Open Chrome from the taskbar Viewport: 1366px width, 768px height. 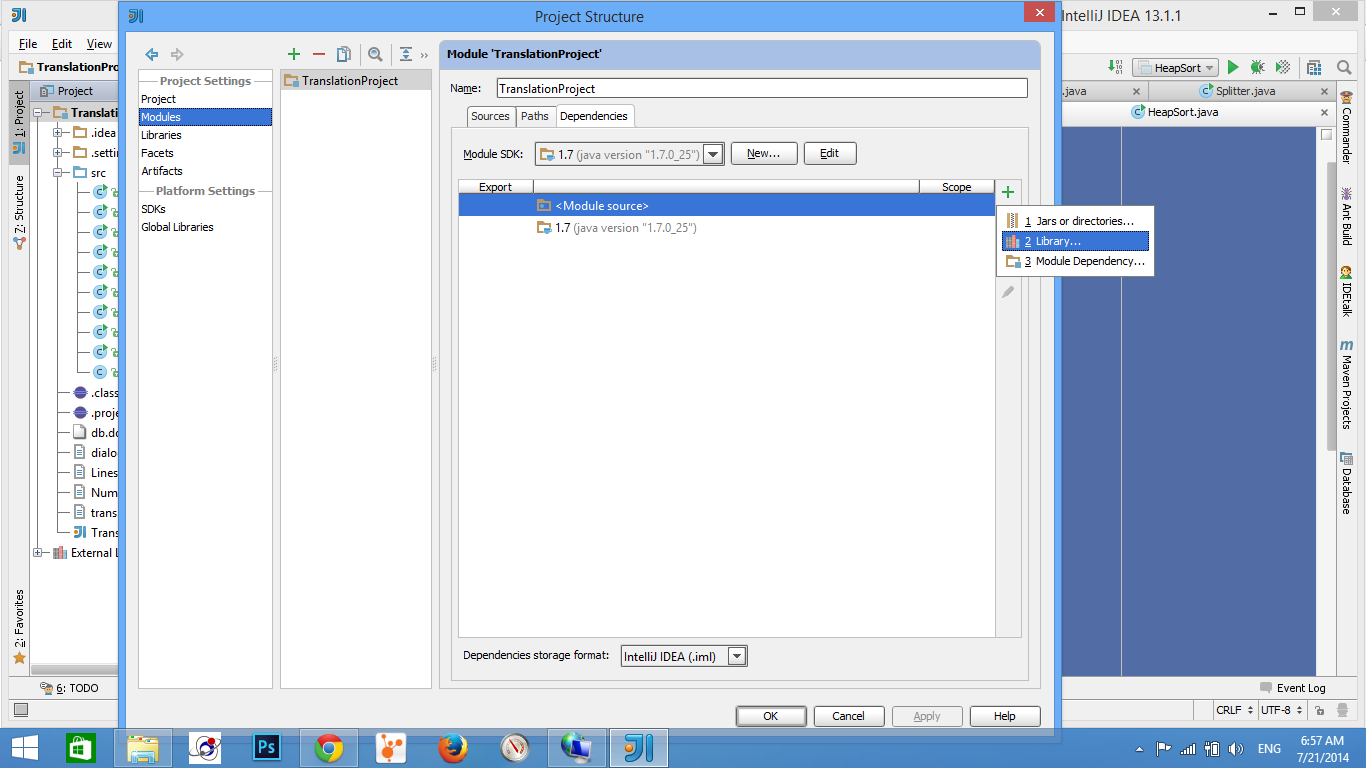point(329,747)
